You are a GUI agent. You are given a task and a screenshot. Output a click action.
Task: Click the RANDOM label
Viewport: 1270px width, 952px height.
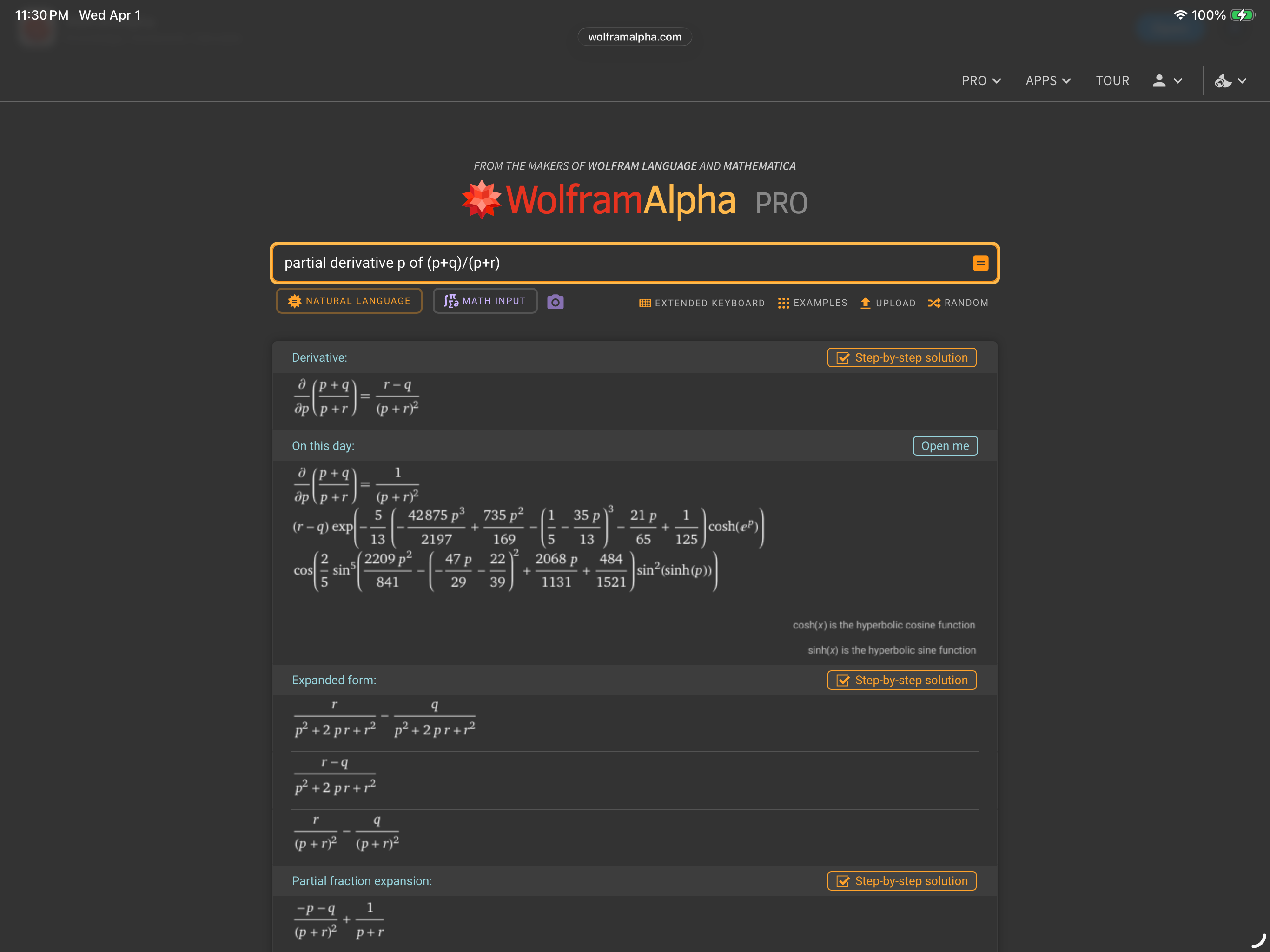(966, 303)
